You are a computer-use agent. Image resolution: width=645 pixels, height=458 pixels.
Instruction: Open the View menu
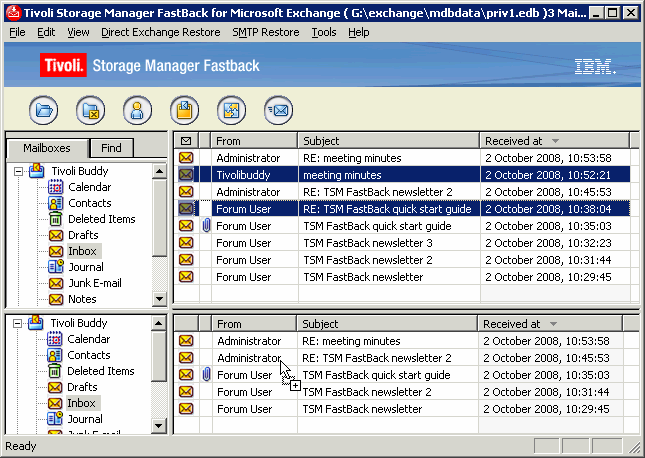pyautogui.click(x=78, y=32)
